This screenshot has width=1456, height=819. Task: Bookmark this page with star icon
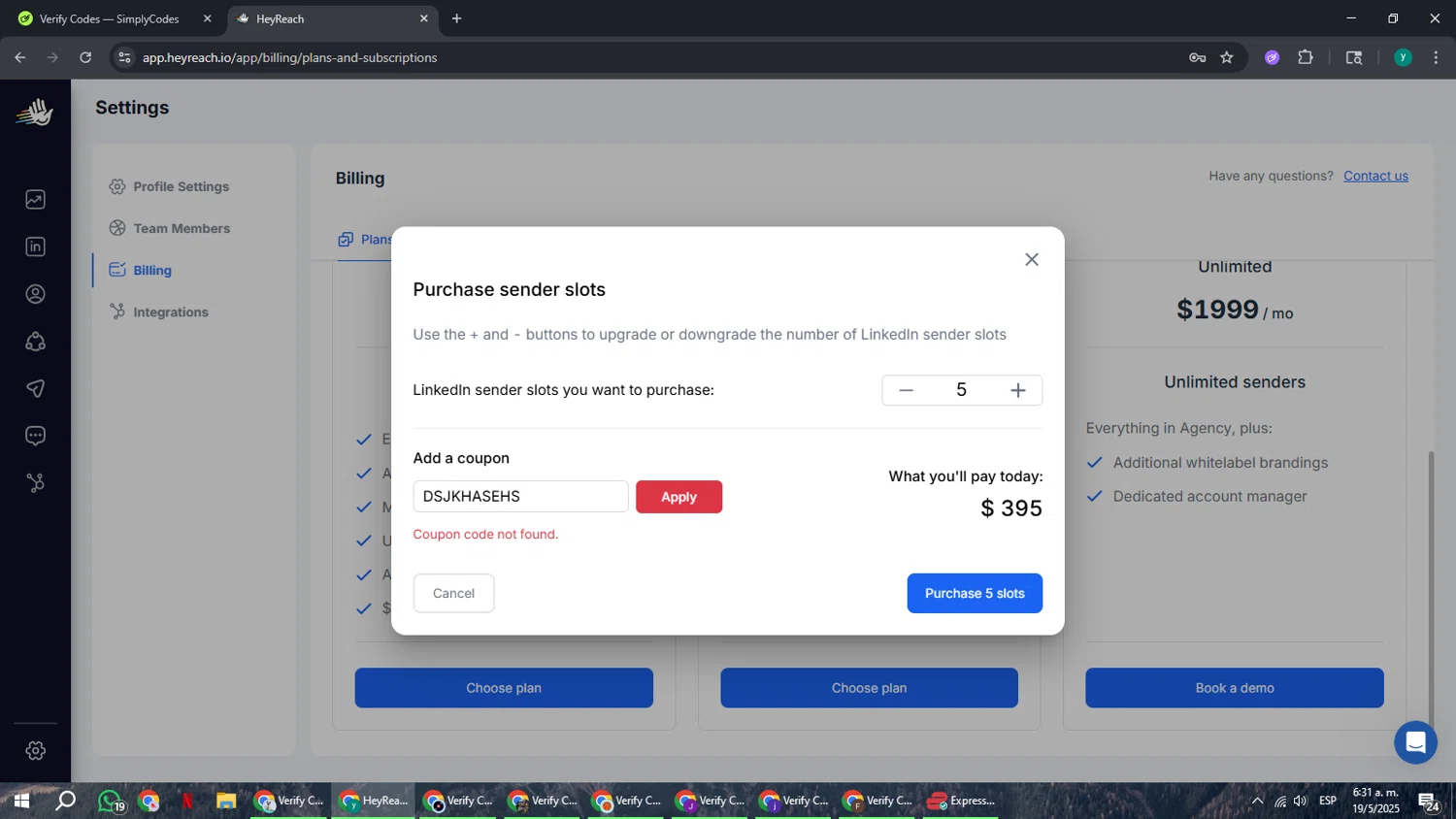(x=1227, y=57)
